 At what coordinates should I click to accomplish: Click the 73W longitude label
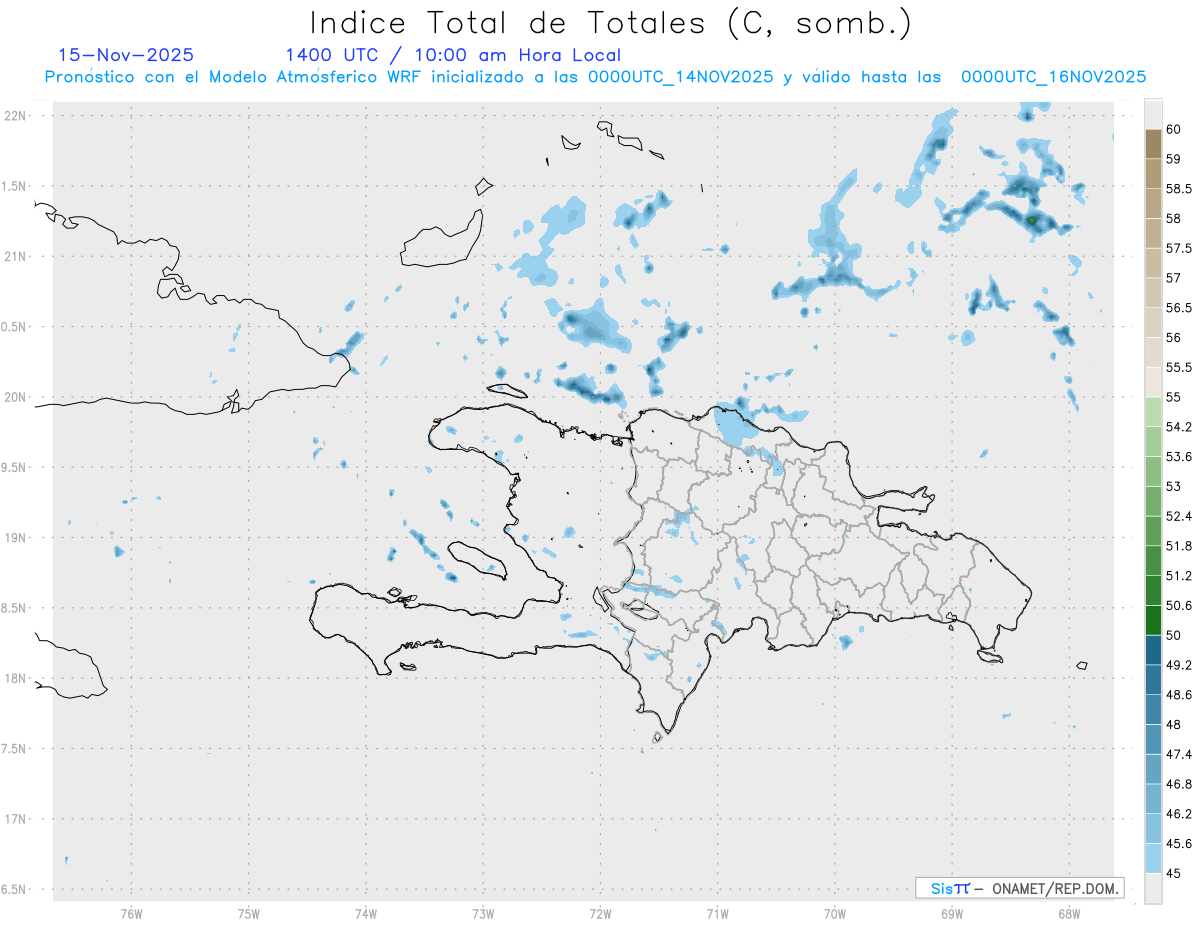(x=483, y=913)
